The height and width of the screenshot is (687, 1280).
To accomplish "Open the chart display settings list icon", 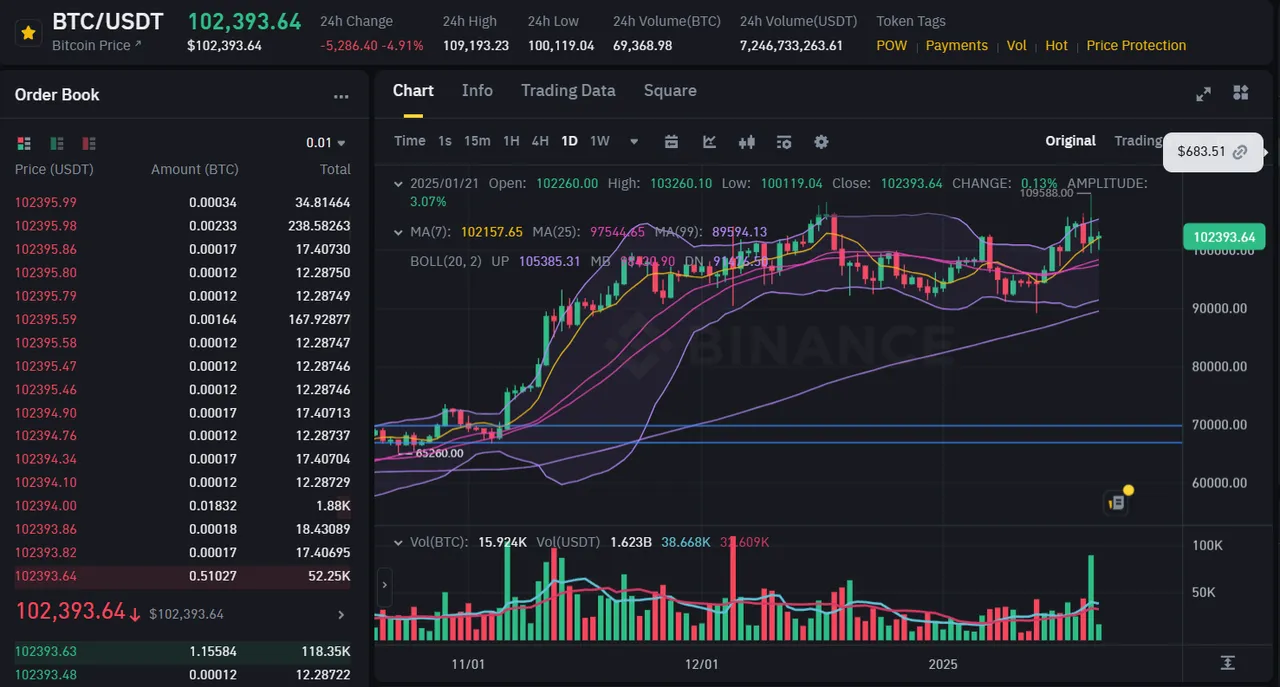I will [x=784, y=142].
